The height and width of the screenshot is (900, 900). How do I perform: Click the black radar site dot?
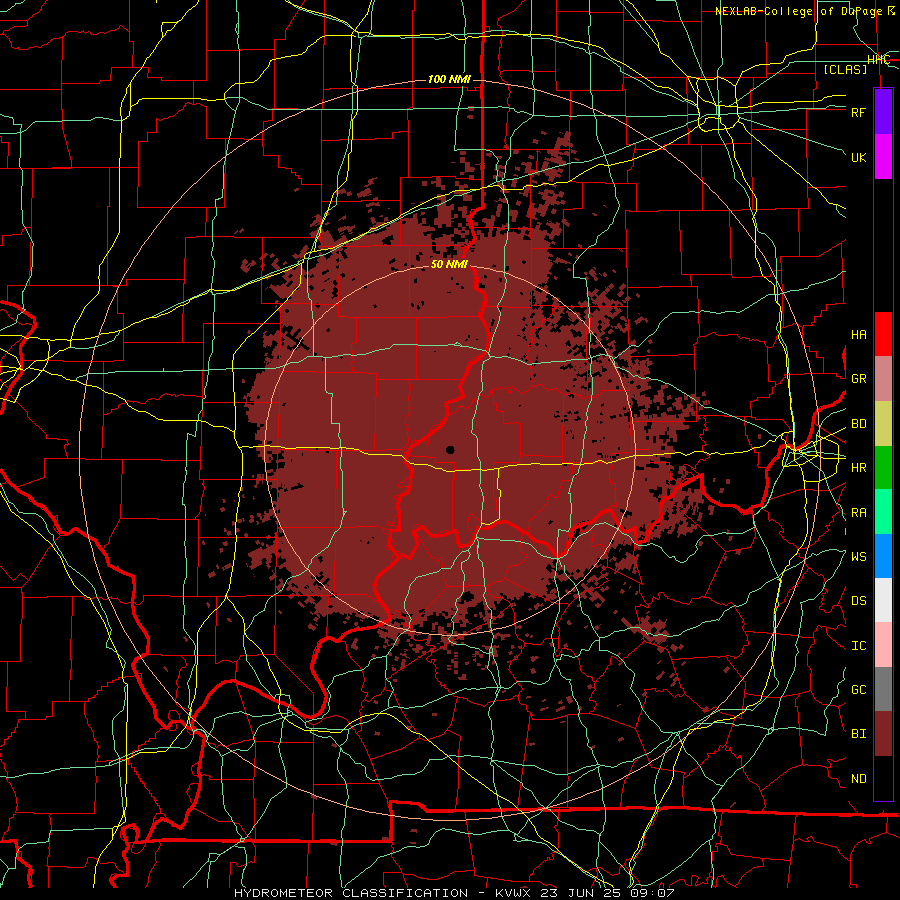(x=450, y=450)
